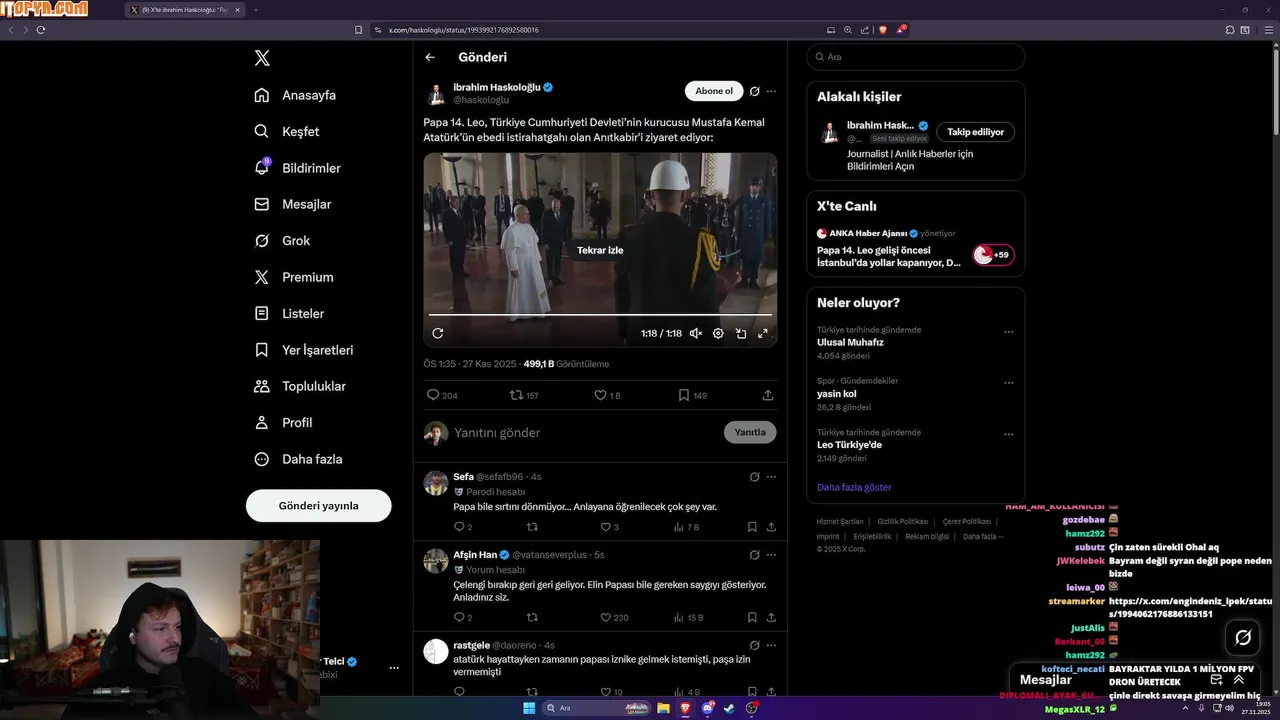Open floating Grok button

pyautogui.click(x=1243, y=637)
